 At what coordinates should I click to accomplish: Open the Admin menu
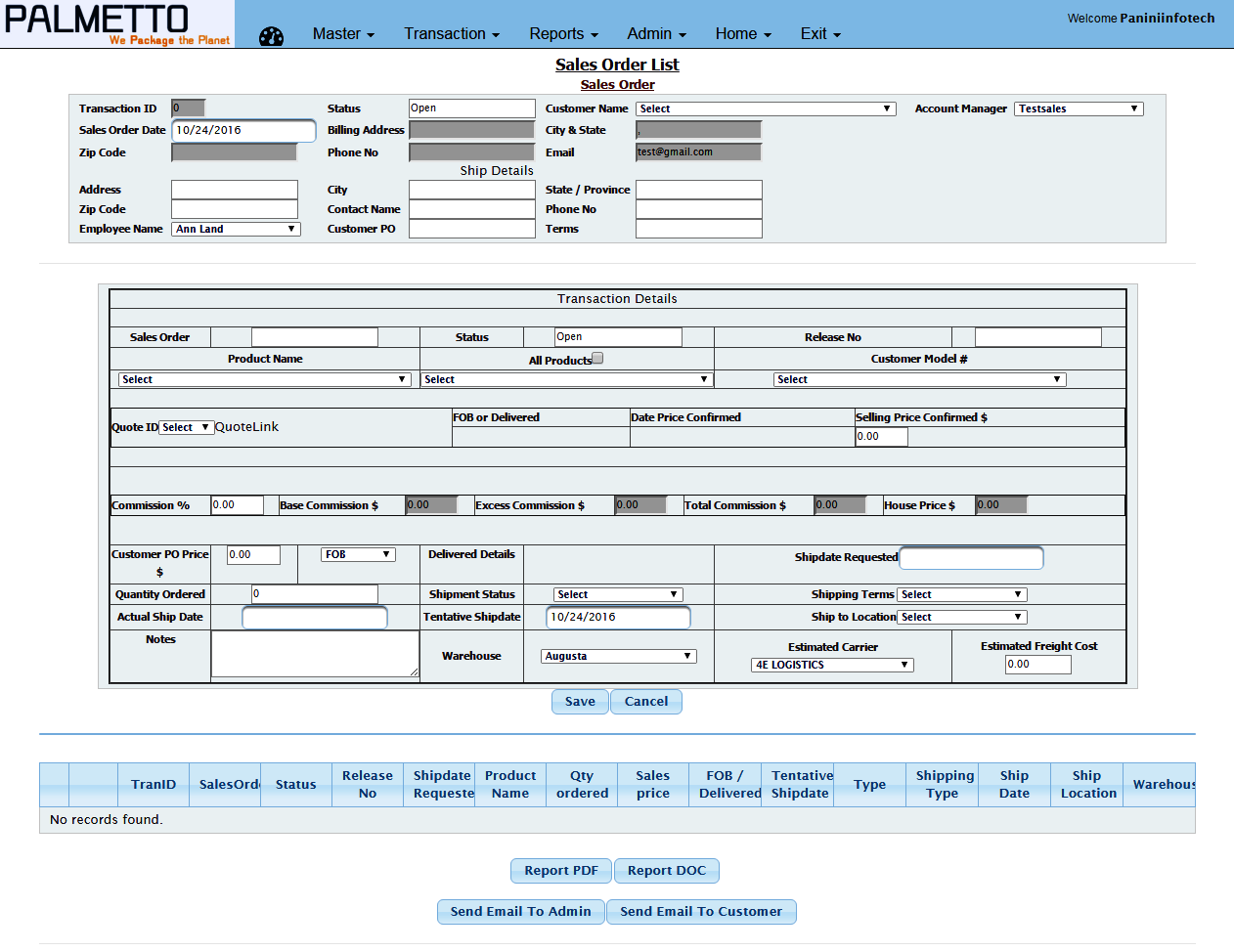click(x=656, y=34)
